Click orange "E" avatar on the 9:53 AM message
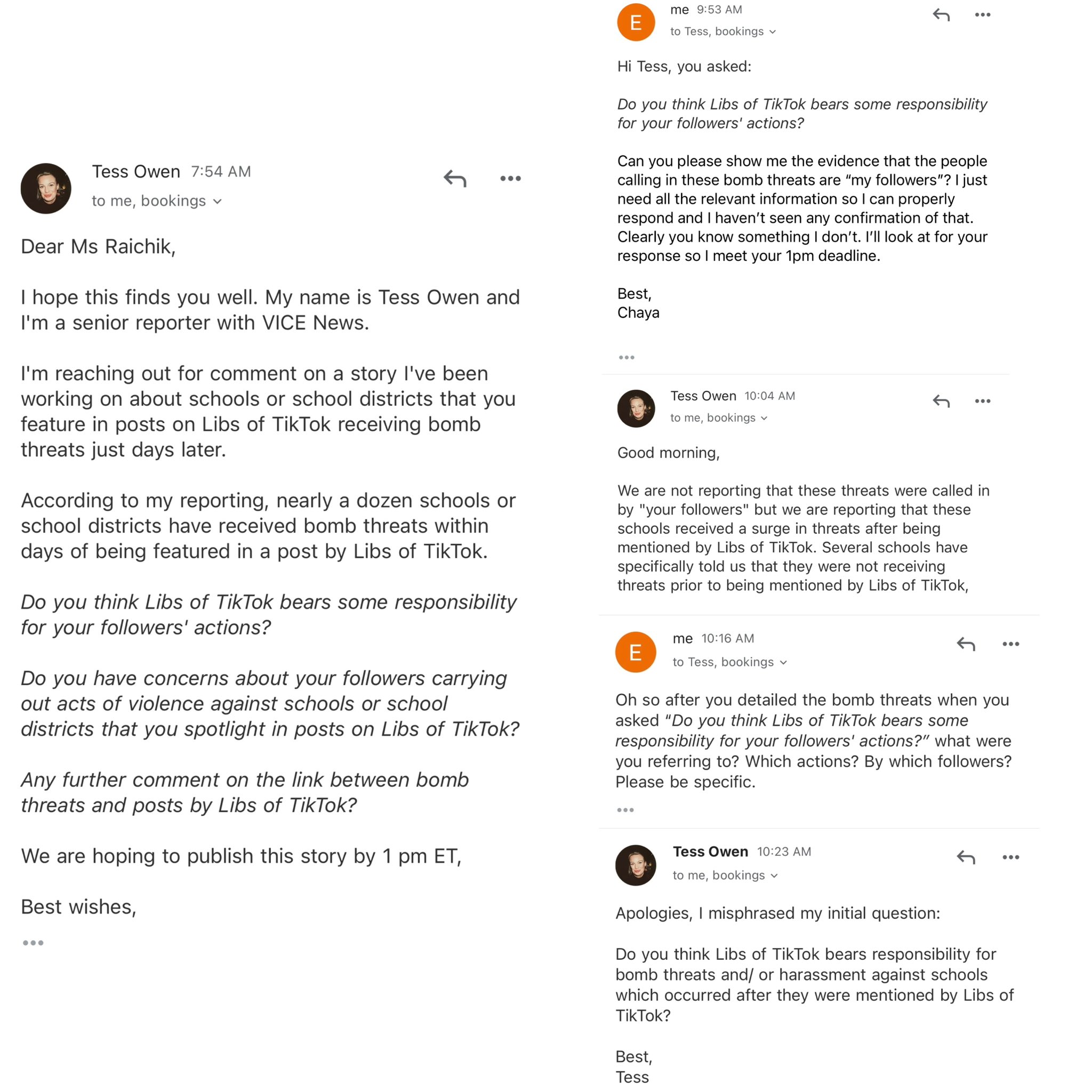Image resolution: width=1092 pixels, height=1092 pixels. click(x=635, y=22)
